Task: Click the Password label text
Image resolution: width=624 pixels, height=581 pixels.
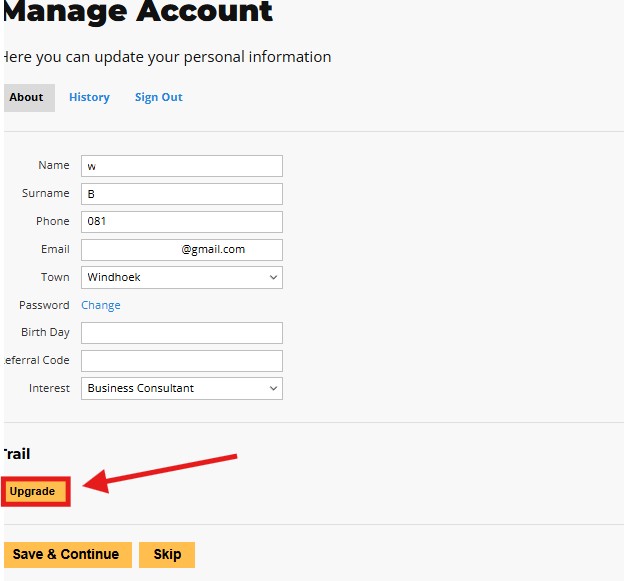Action: [x=44, y=305]
